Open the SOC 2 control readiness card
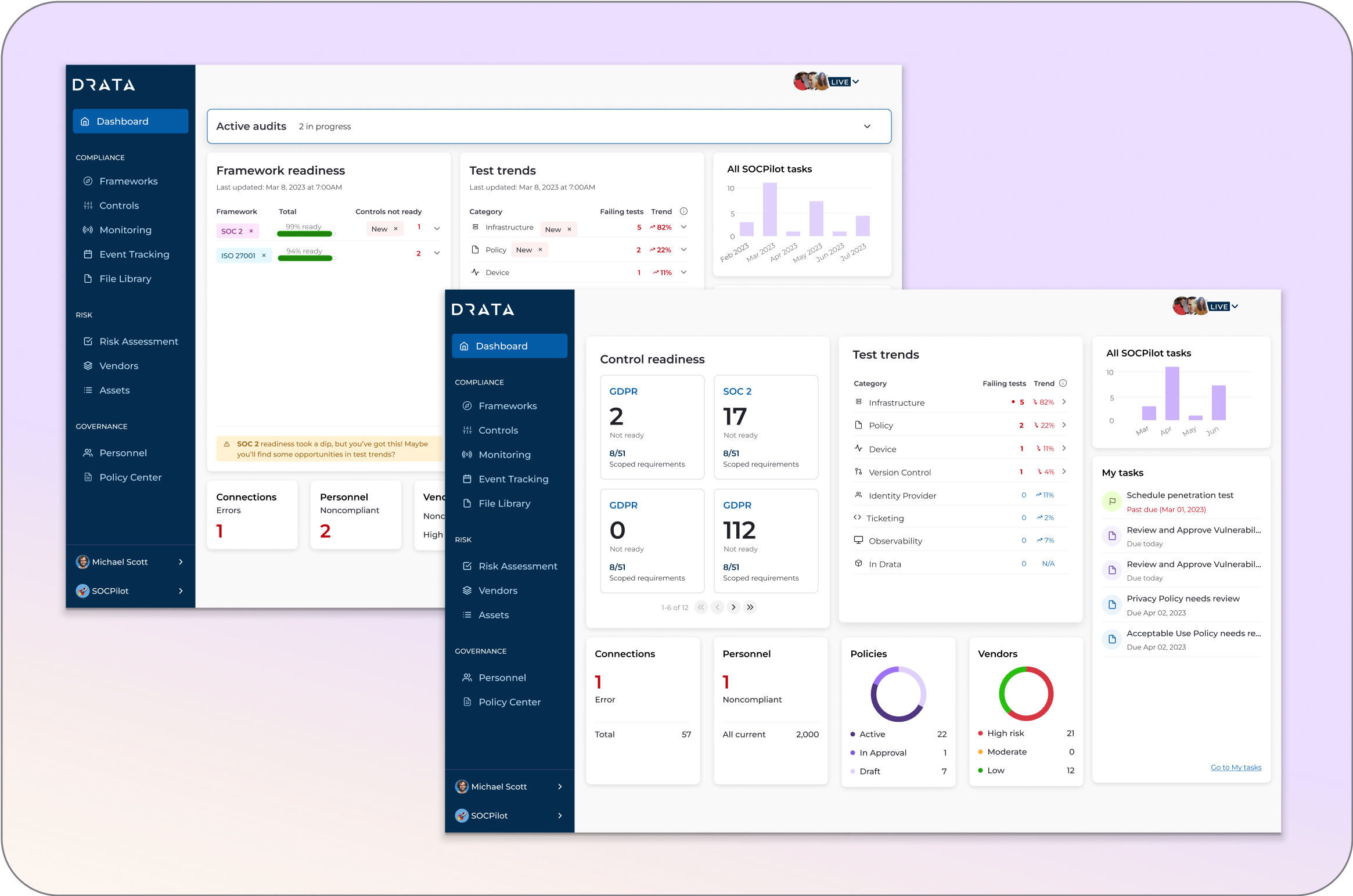This screenshot has width=1353, height=896. click(x=765, y=427)
